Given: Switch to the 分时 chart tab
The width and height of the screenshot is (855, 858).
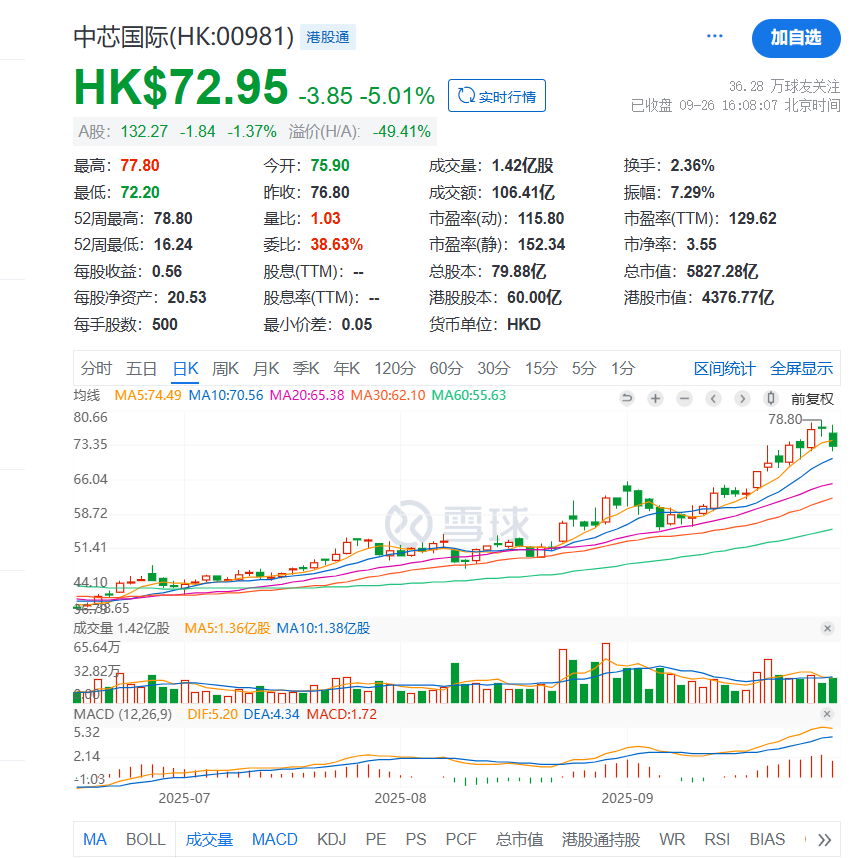Looking at the screenshot, I should click(96, 369).
